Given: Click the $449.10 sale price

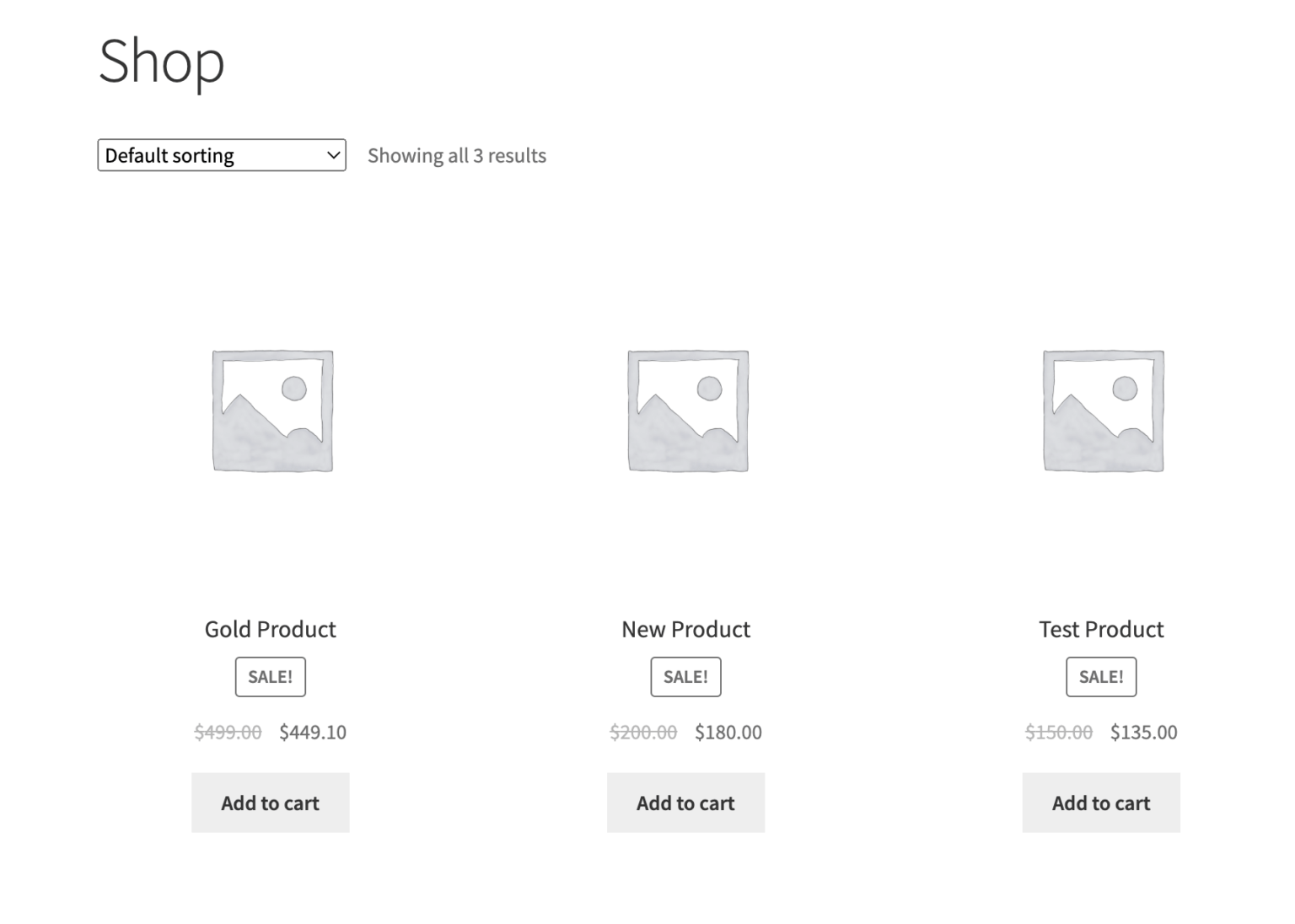Looking at the screenshot, I should pos(313,732).
